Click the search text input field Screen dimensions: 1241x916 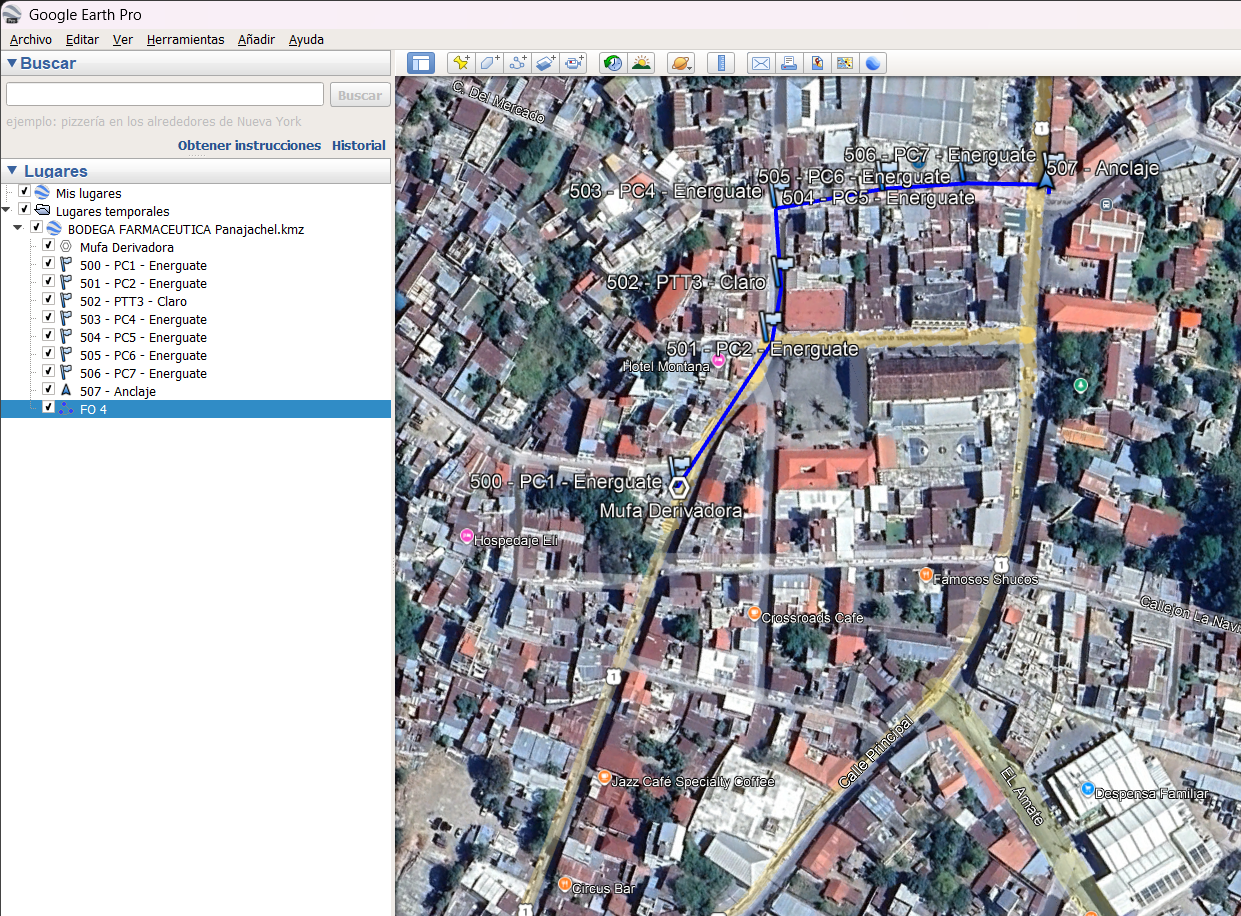pyautogui.click(x=165, y=95)
